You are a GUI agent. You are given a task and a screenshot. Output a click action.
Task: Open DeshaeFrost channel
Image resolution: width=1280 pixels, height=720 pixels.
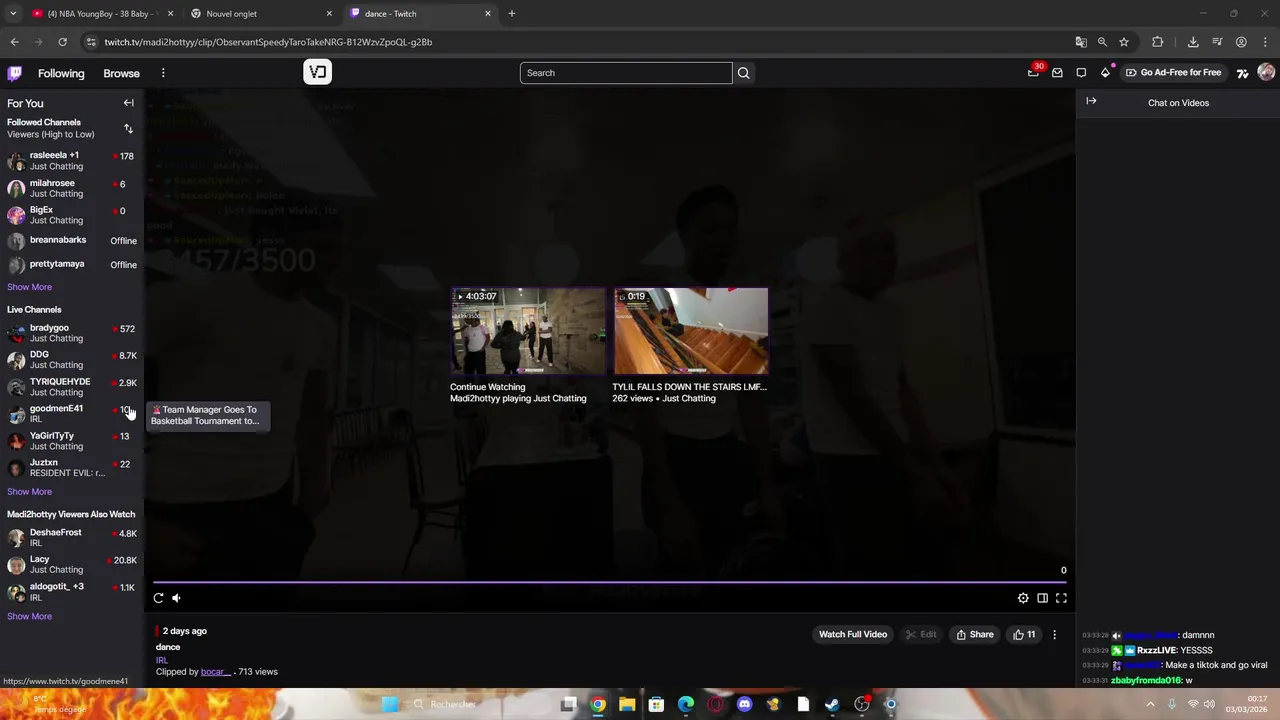coord(72,538)
